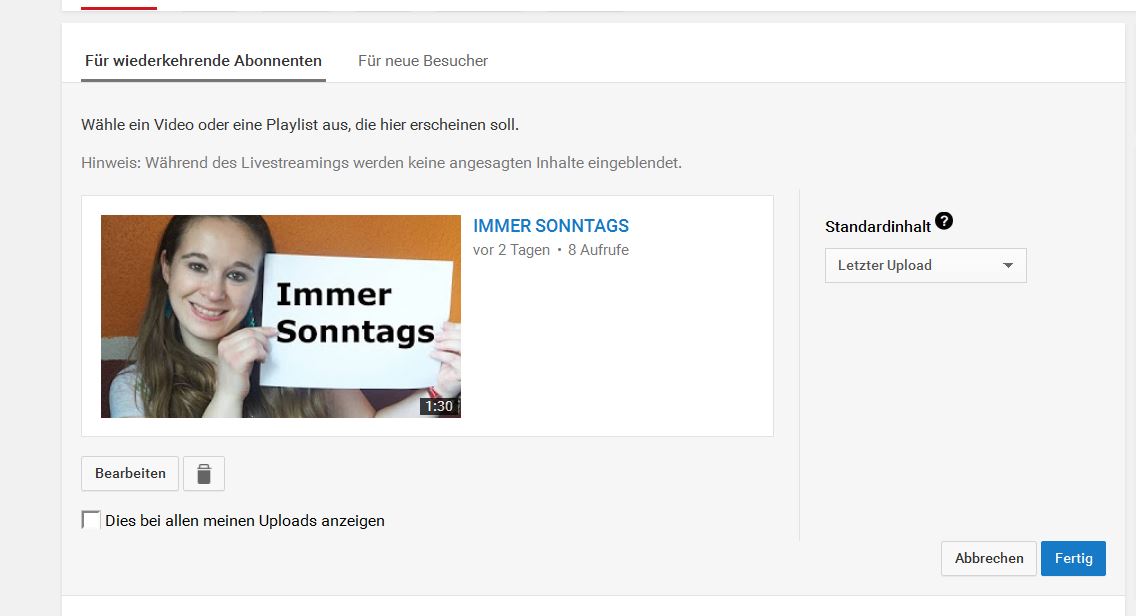
Task: Open the Letzter Upload dropdown
Action: click(x=925, y=266)
